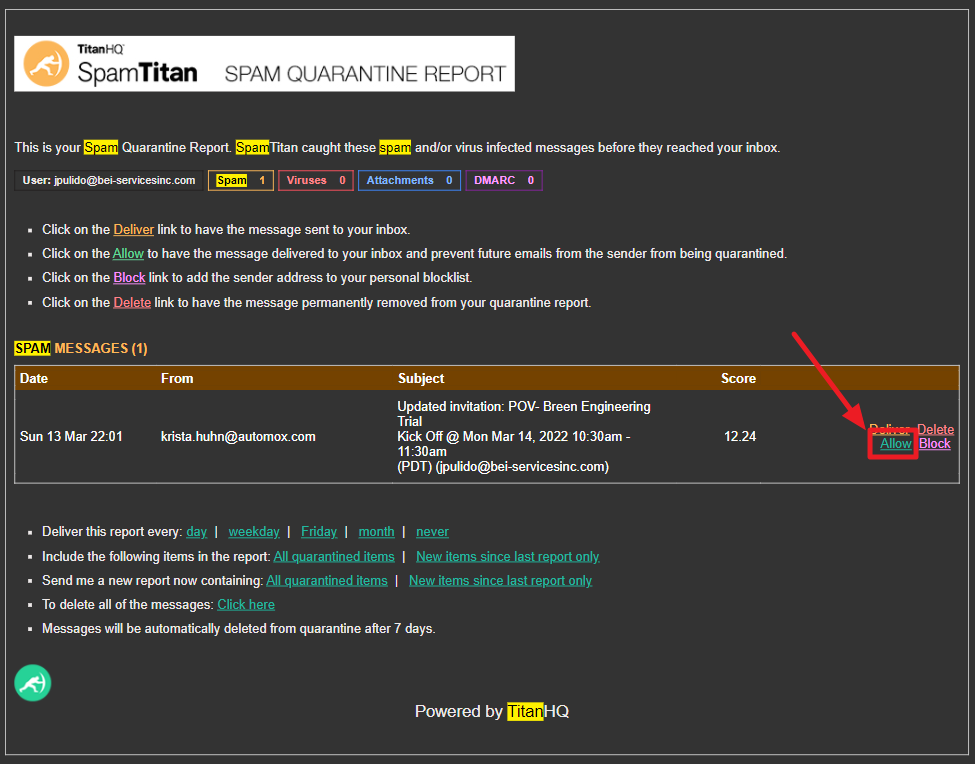This screenshot has height=764, width=975.
Task: Click the SpamTitan orange archer logo
Action: [x=46, y=63]
